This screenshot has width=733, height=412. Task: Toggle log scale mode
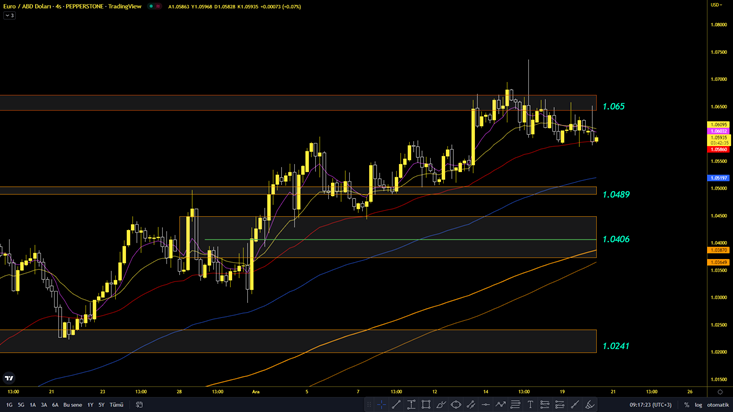point(698,405)
